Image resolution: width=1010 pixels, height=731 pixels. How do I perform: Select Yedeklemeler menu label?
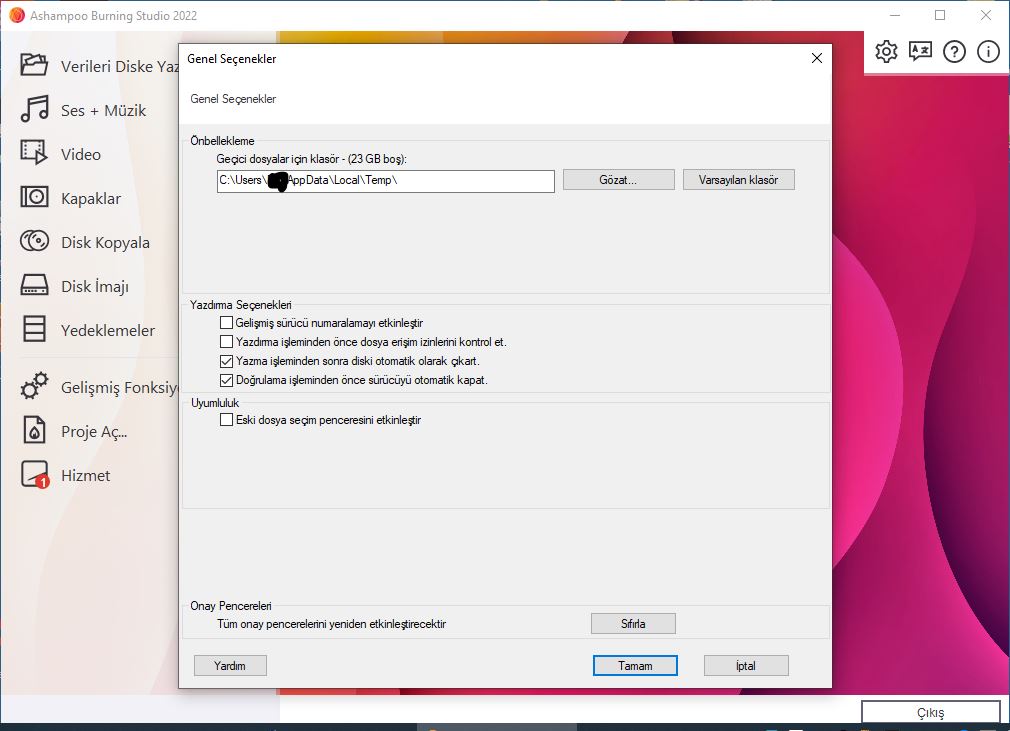(x=108, y=330)
